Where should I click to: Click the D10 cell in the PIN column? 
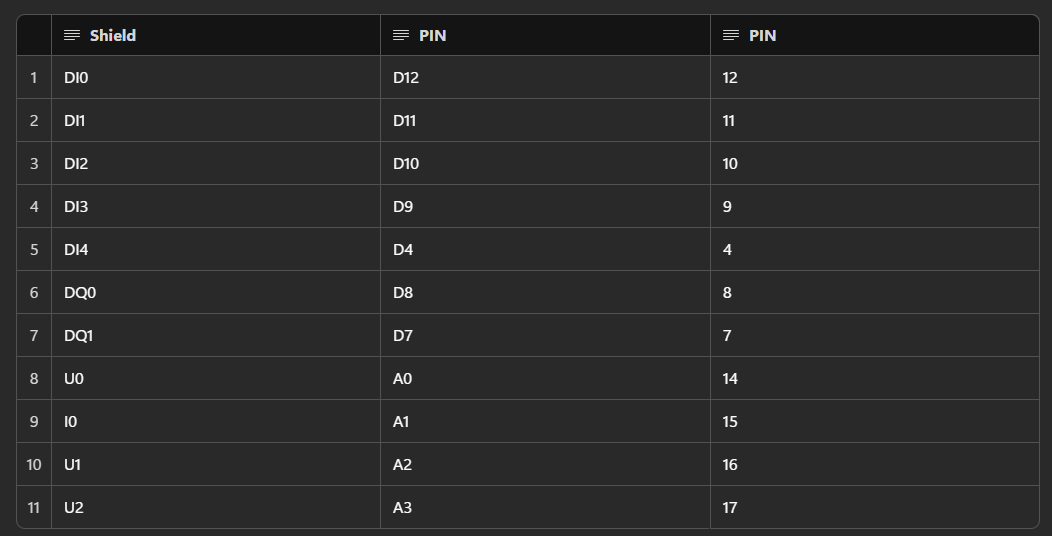(406, 164)
